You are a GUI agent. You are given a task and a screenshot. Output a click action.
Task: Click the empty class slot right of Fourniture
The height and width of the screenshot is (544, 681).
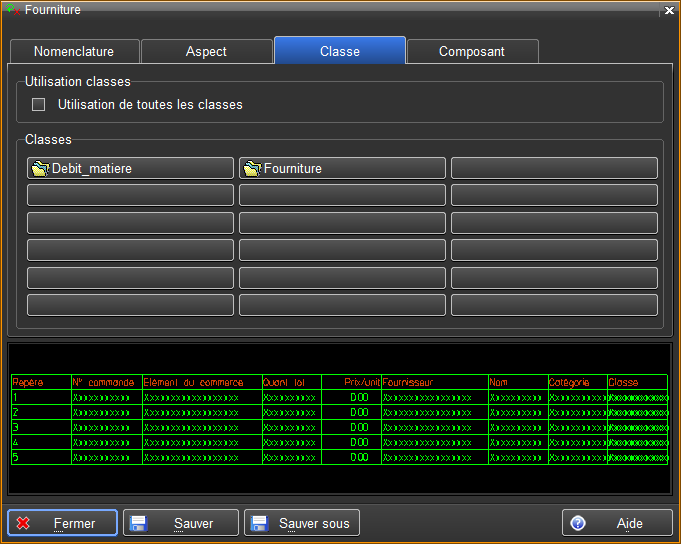(x=554, y=168)
